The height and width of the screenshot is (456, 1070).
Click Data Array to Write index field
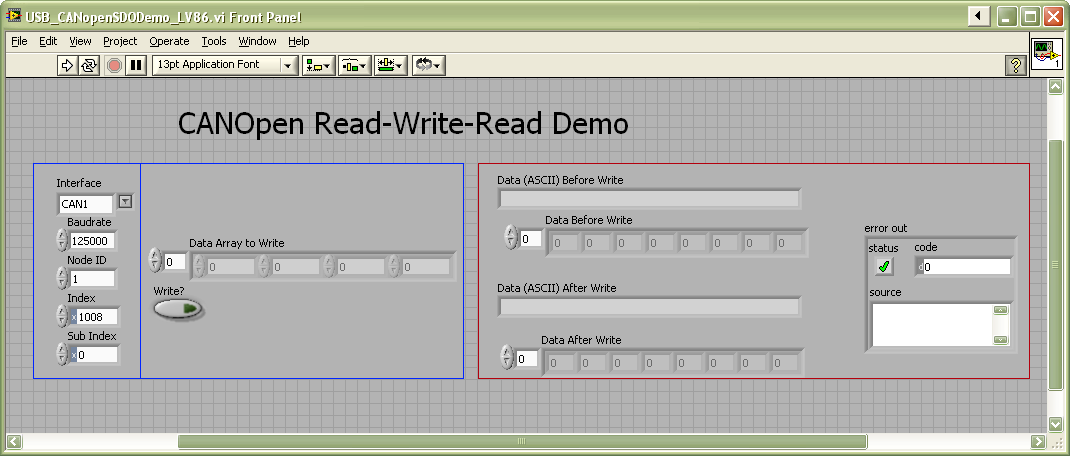click(x=174, y=261)
